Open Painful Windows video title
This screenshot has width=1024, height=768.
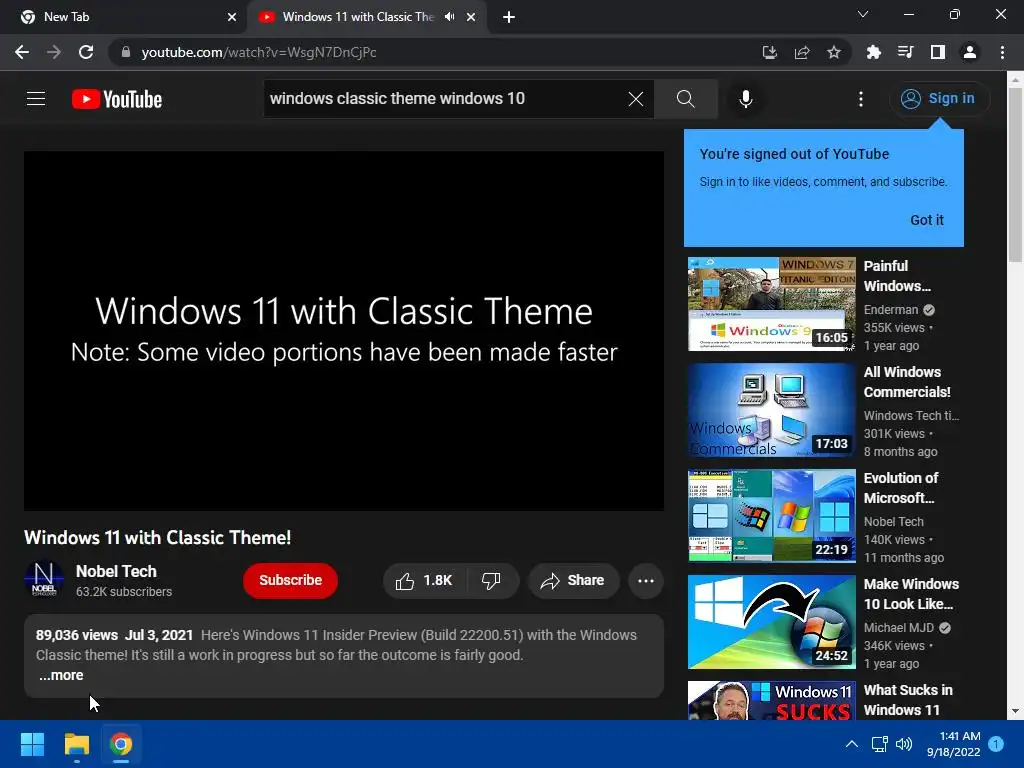[897, 276]
